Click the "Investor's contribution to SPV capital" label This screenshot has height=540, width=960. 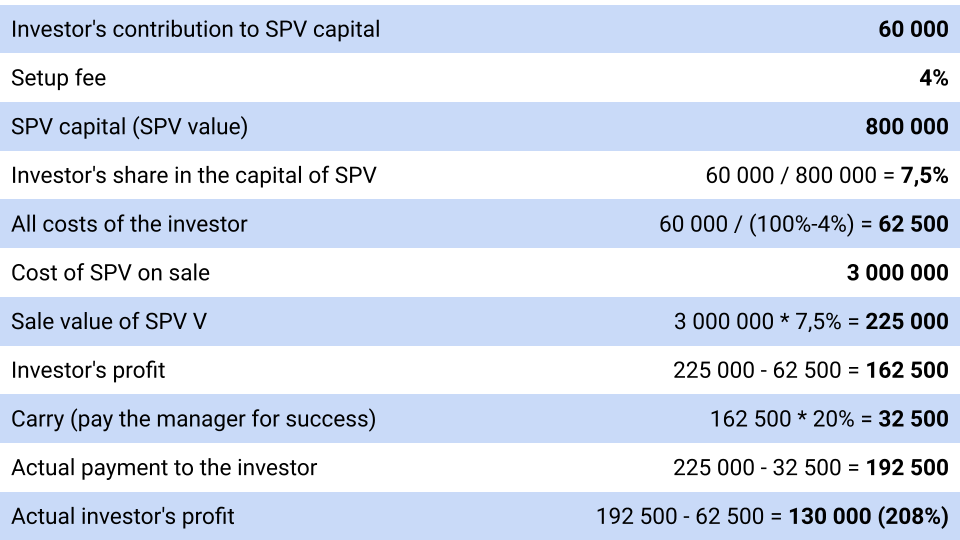click(196, 29)
